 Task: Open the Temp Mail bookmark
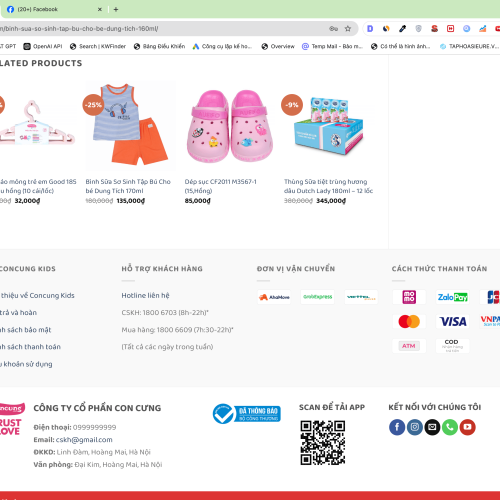pyautogui.click(x=332, y=46)
